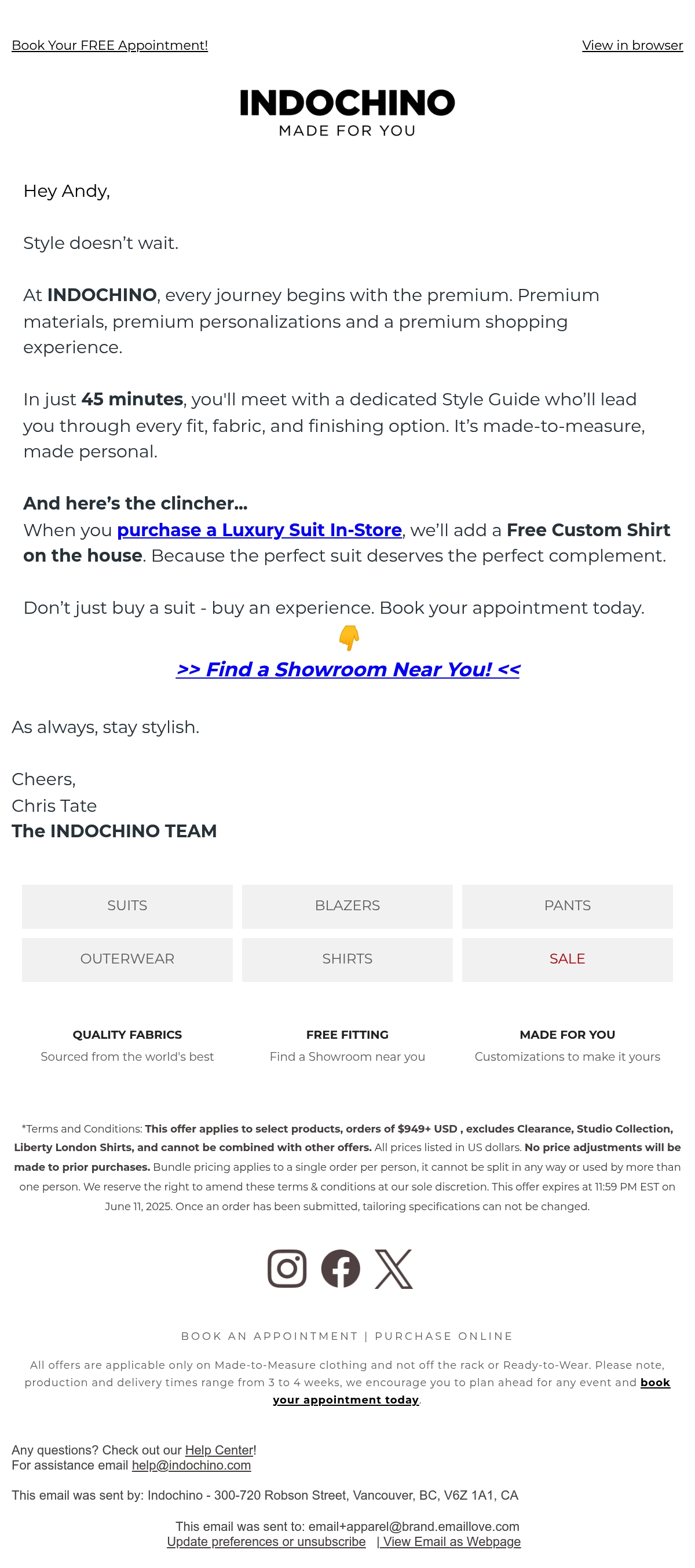
Task: Open the X (Twitter) social icon
Action: [x=394, y=1269]
